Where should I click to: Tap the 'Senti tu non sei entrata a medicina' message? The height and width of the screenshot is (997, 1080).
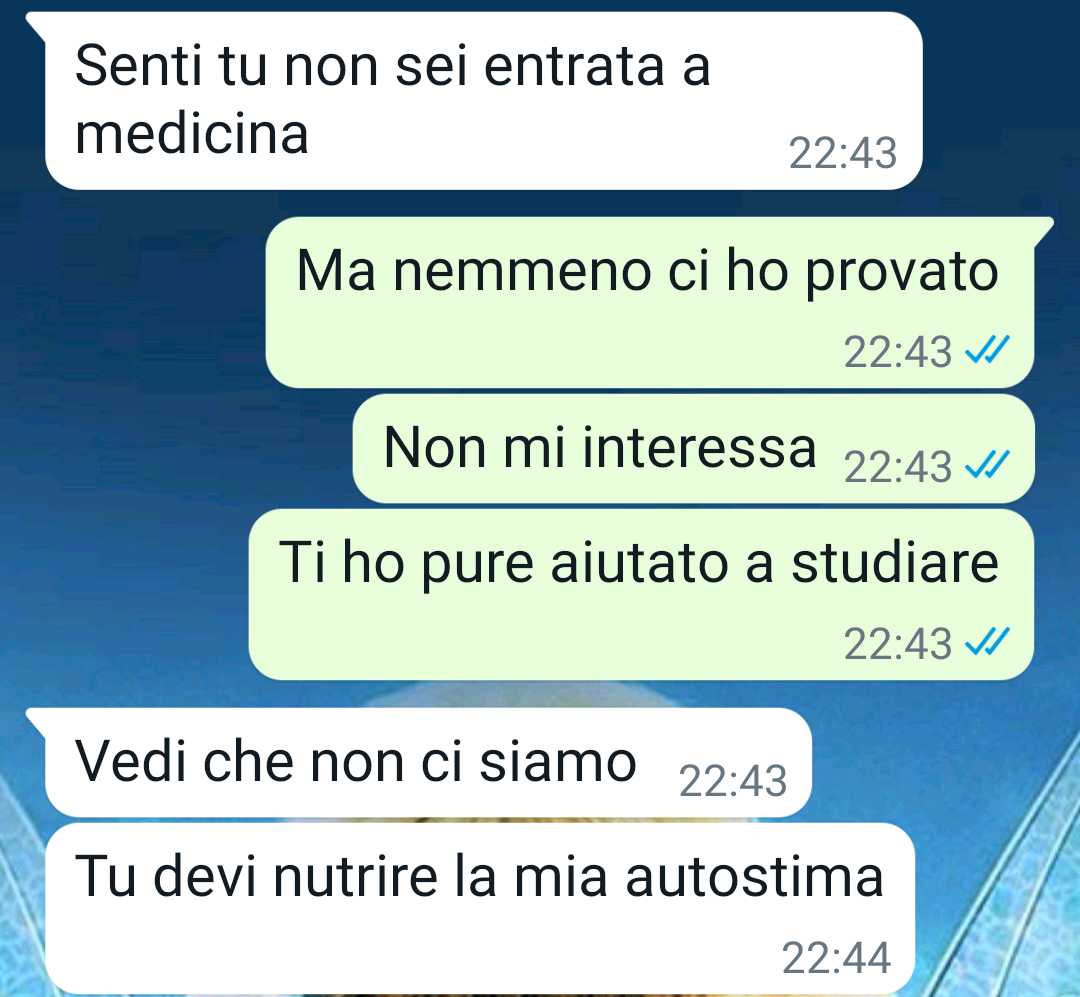[482, 101]
